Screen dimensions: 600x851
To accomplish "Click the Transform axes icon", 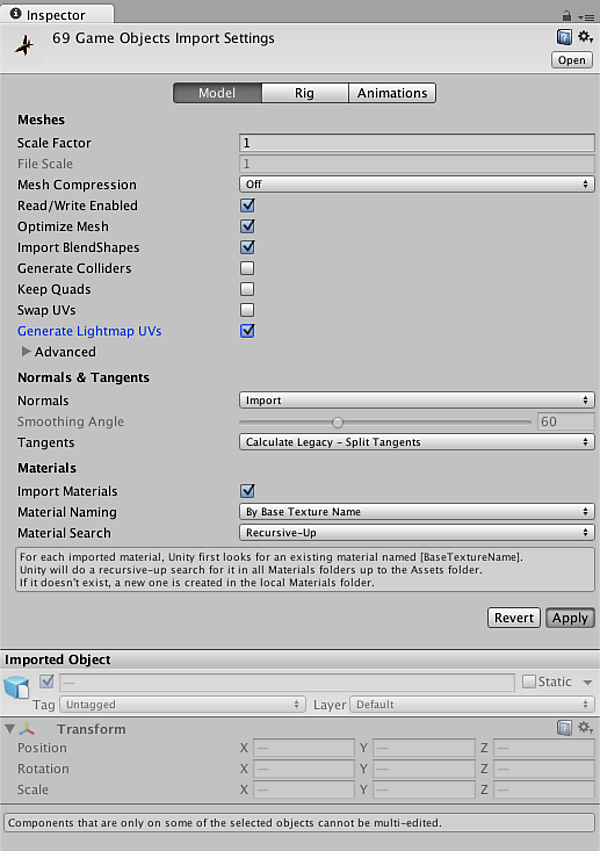I will (x=27, y=729).
